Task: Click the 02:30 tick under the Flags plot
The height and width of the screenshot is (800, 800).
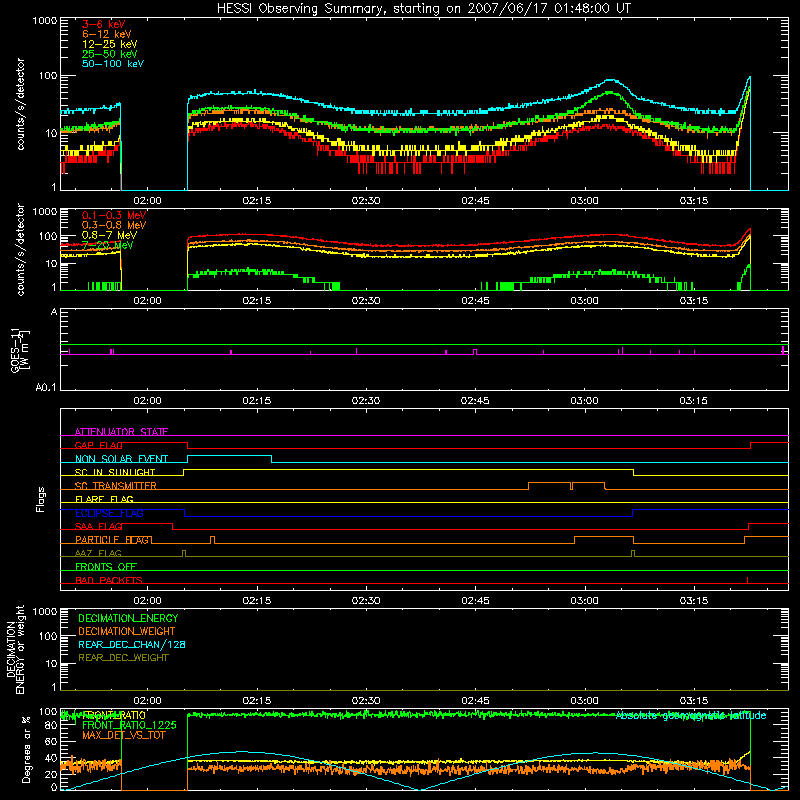Action: click(x=366, y=601)
